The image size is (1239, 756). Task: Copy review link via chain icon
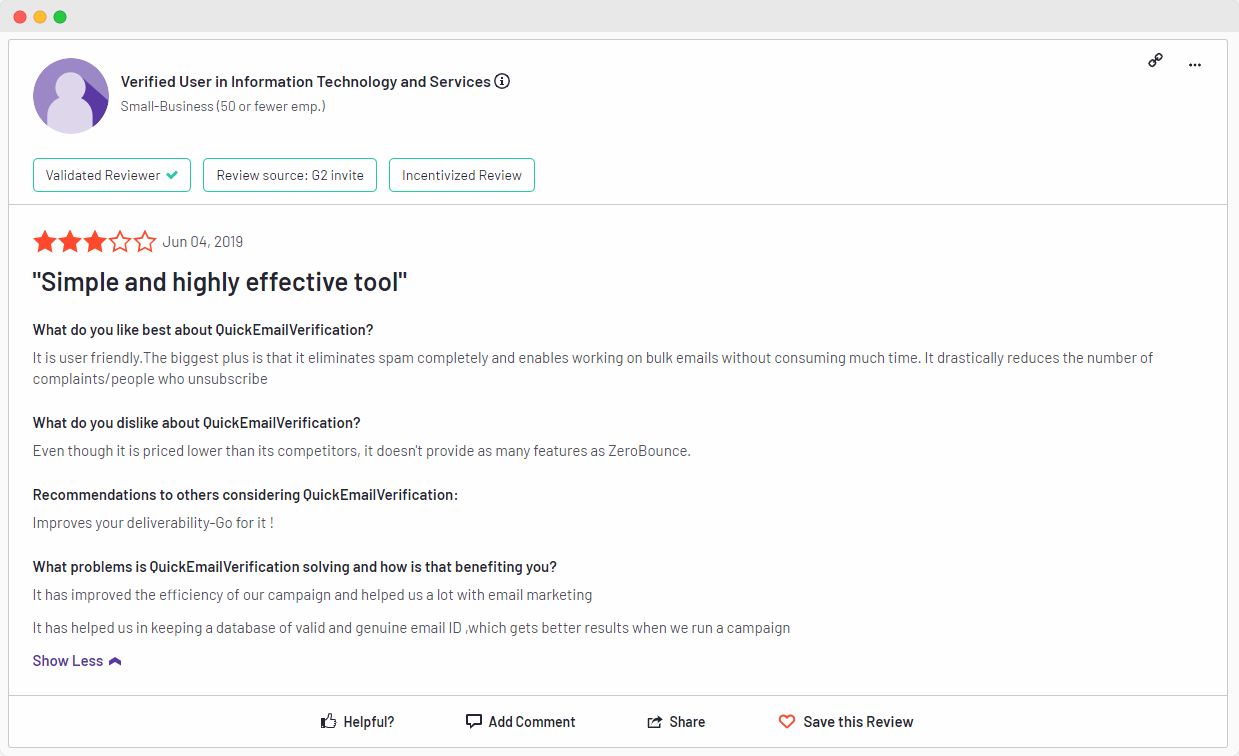pos(1155,61)
